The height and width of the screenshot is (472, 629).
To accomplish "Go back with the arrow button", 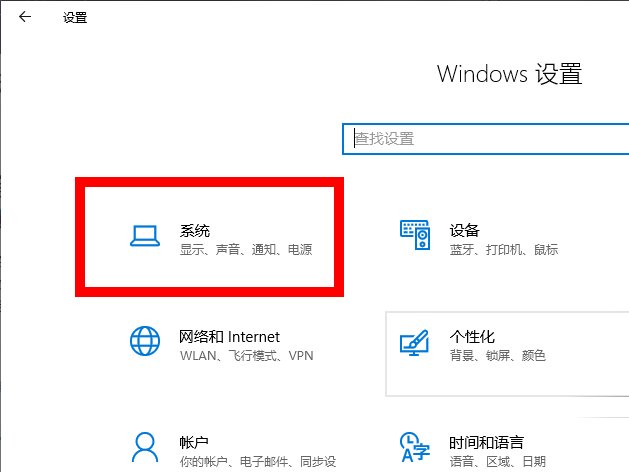I will [x=25, y=16].
